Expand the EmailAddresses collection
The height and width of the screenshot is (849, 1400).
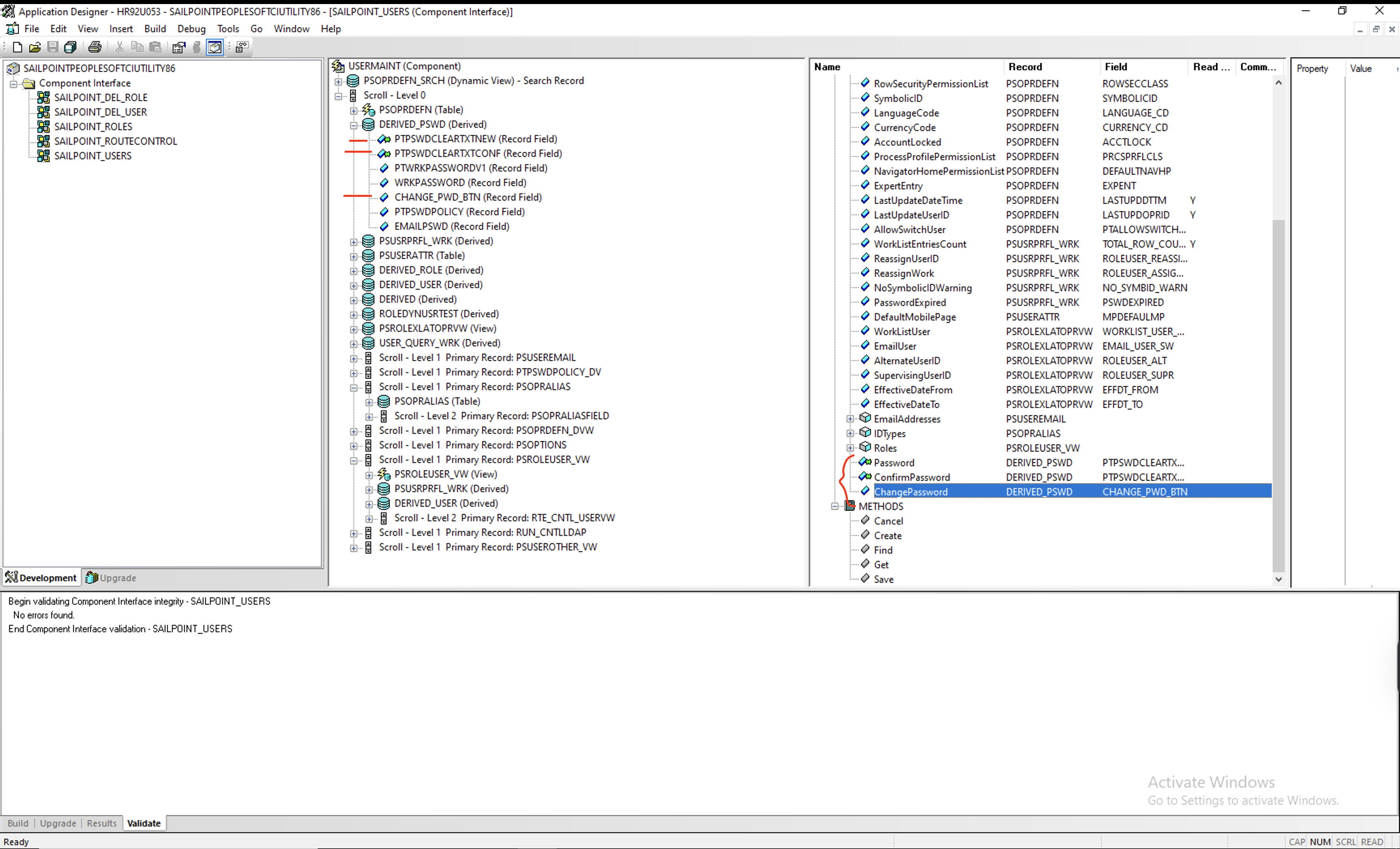pos(850,419)
